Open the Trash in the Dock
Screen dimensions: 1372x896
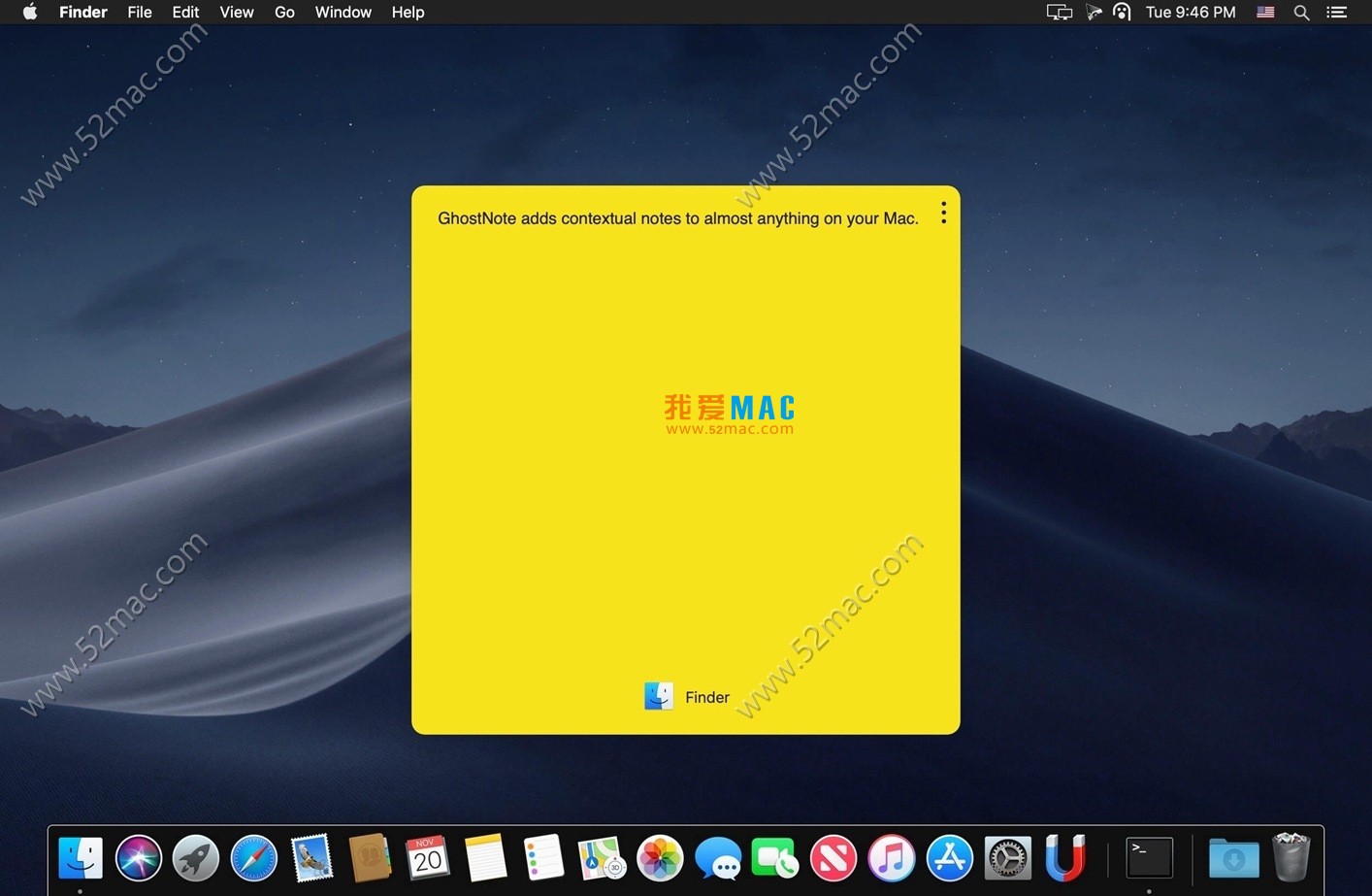pyautogui.click(x=1290, y=858)
